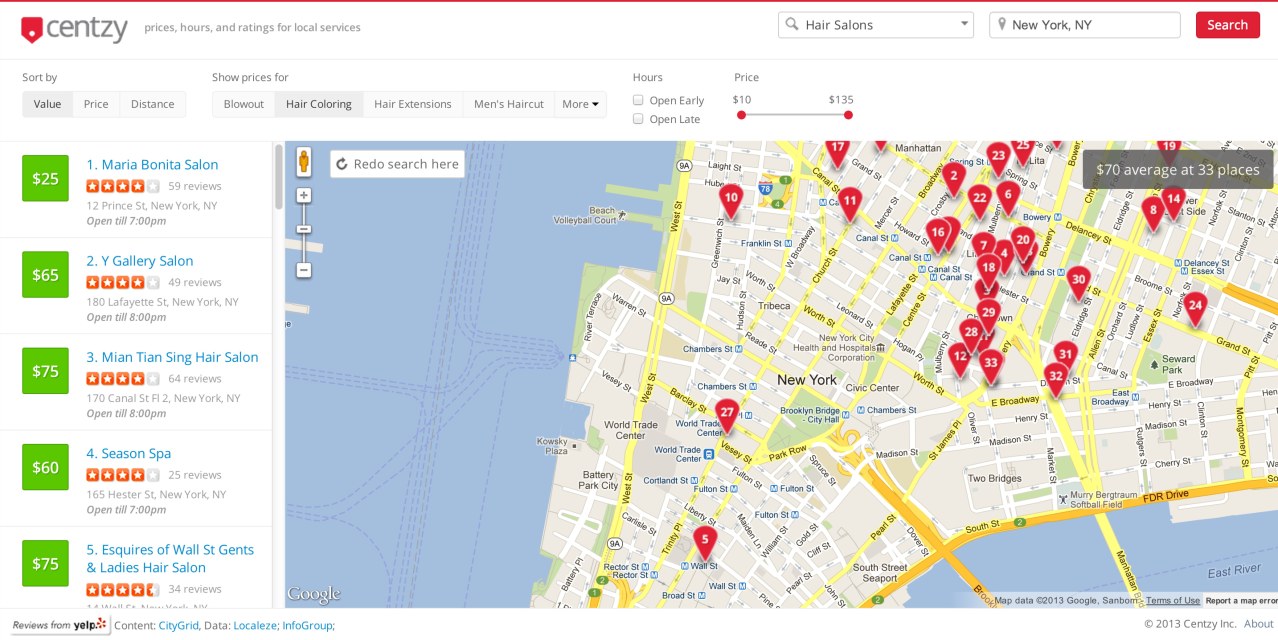Select map pin number 10
Viewport: 1278px width, 640px height.
[731, 199]
